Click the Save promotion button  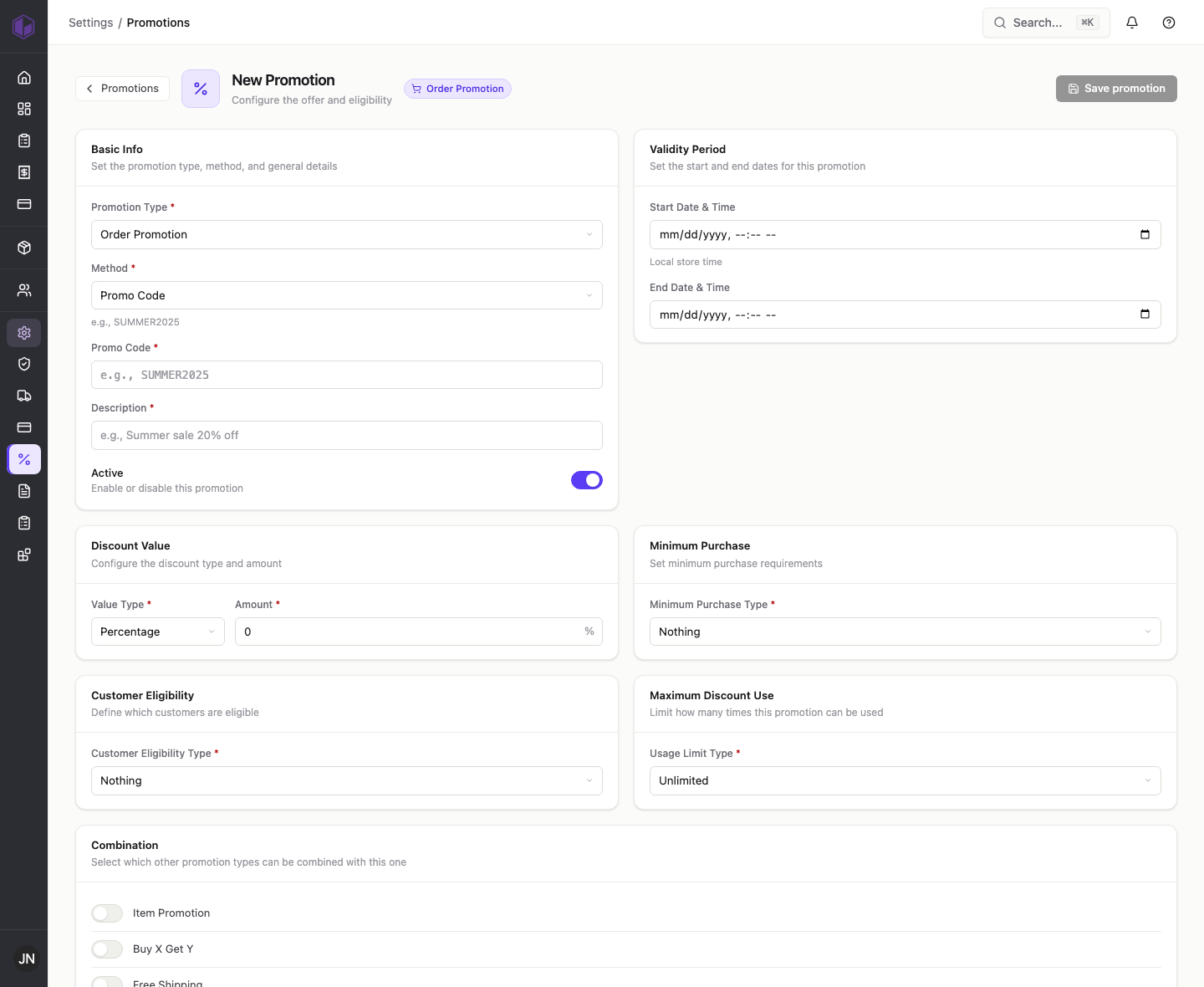[1116, 89]
